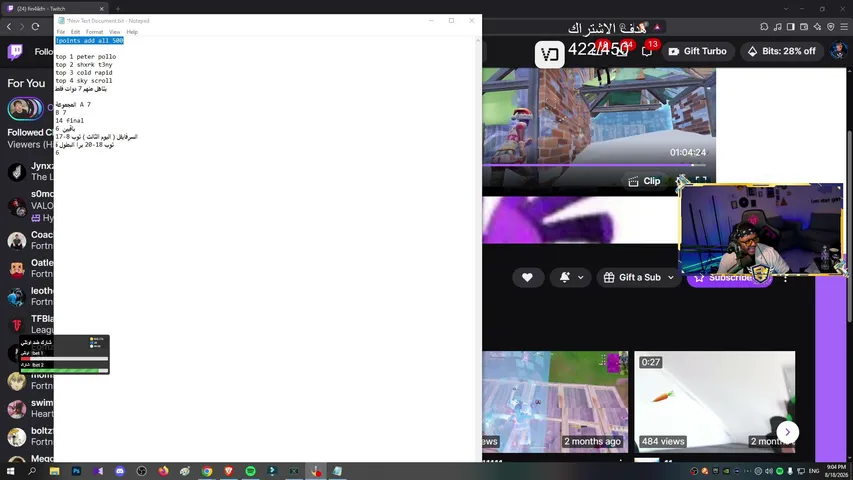Image resolution: width=853 pixels, height=480 pixels.
Task: Click the '14 final' line in Notepad
Action: click(x=70, y=120)
